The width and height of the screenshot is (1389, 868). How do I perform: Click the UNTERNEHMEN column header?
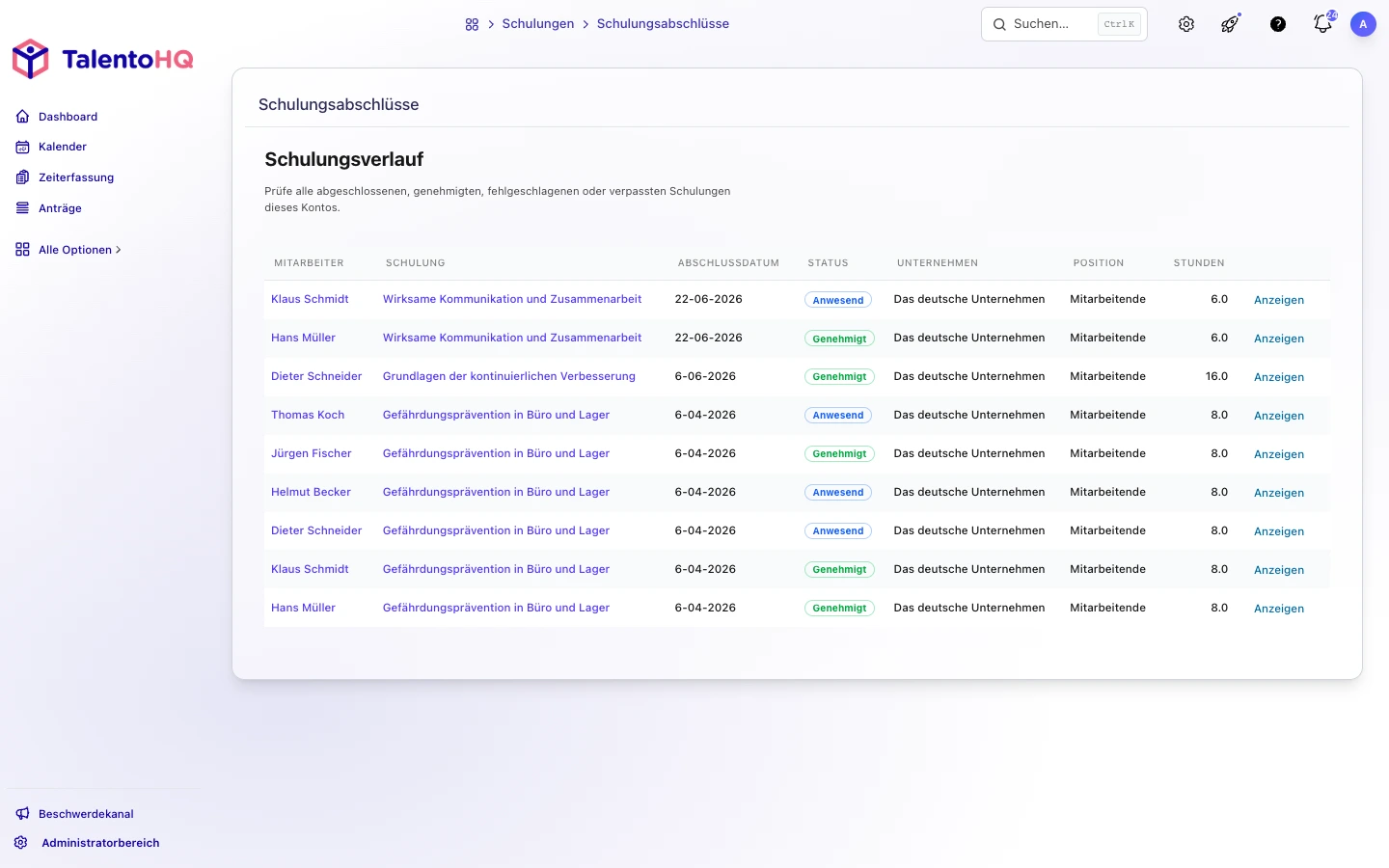tap(938, 263)
